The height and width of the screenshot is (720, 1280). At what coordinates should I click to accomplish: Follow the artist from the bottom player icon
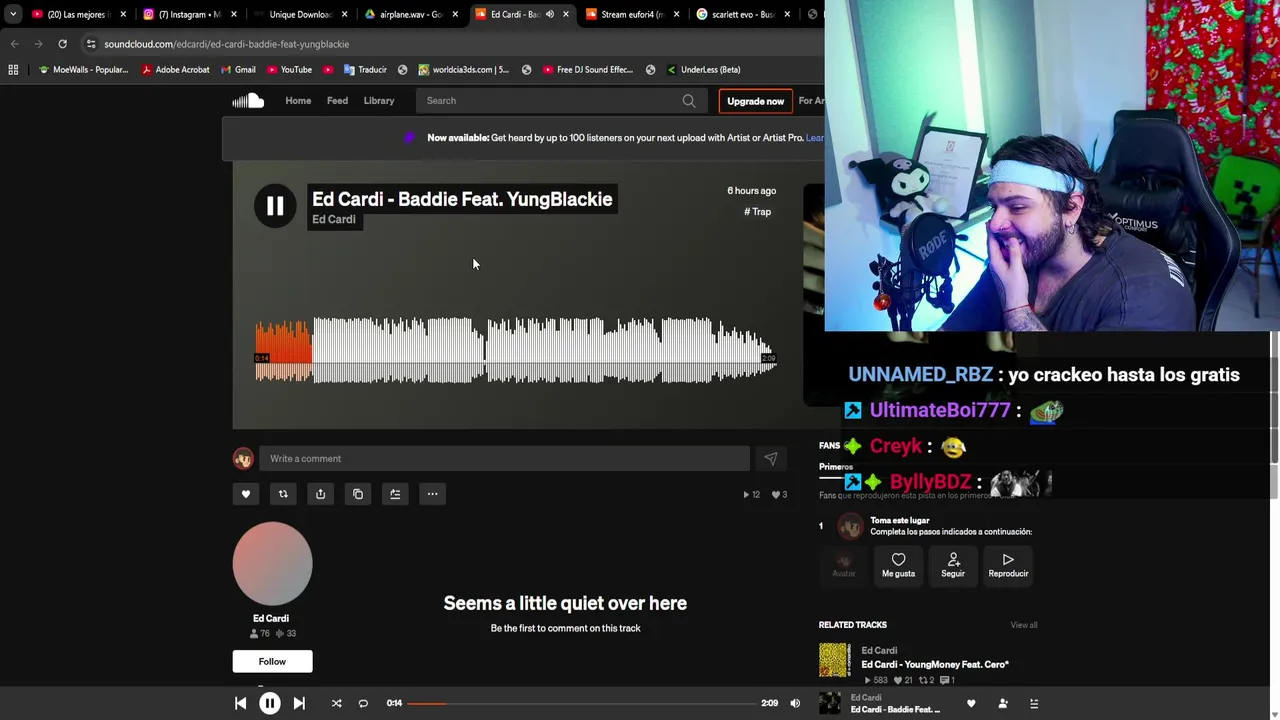1003,704
